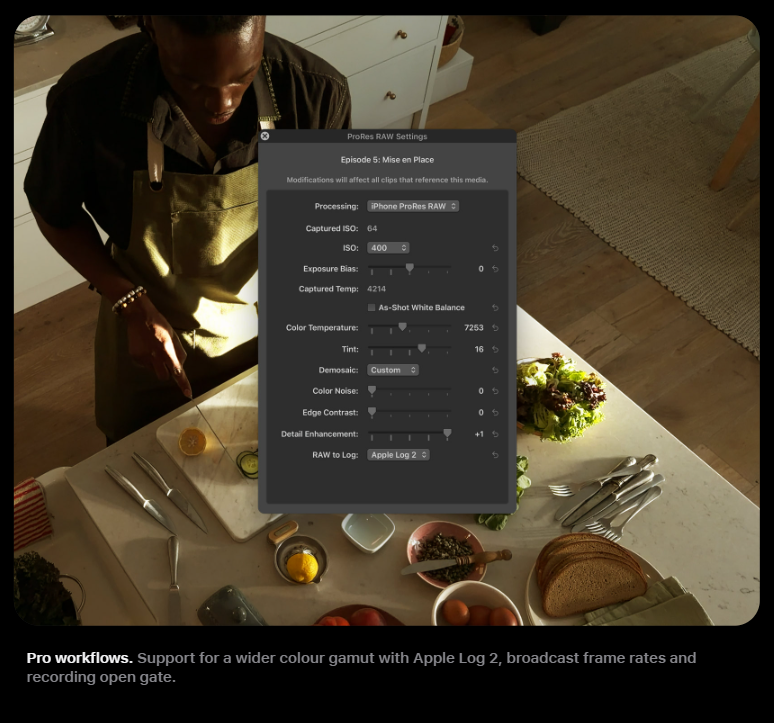774x723 pixels.
Task: Click the clip title Episode 5: Mise en Place
Action: tap(387, 160)
